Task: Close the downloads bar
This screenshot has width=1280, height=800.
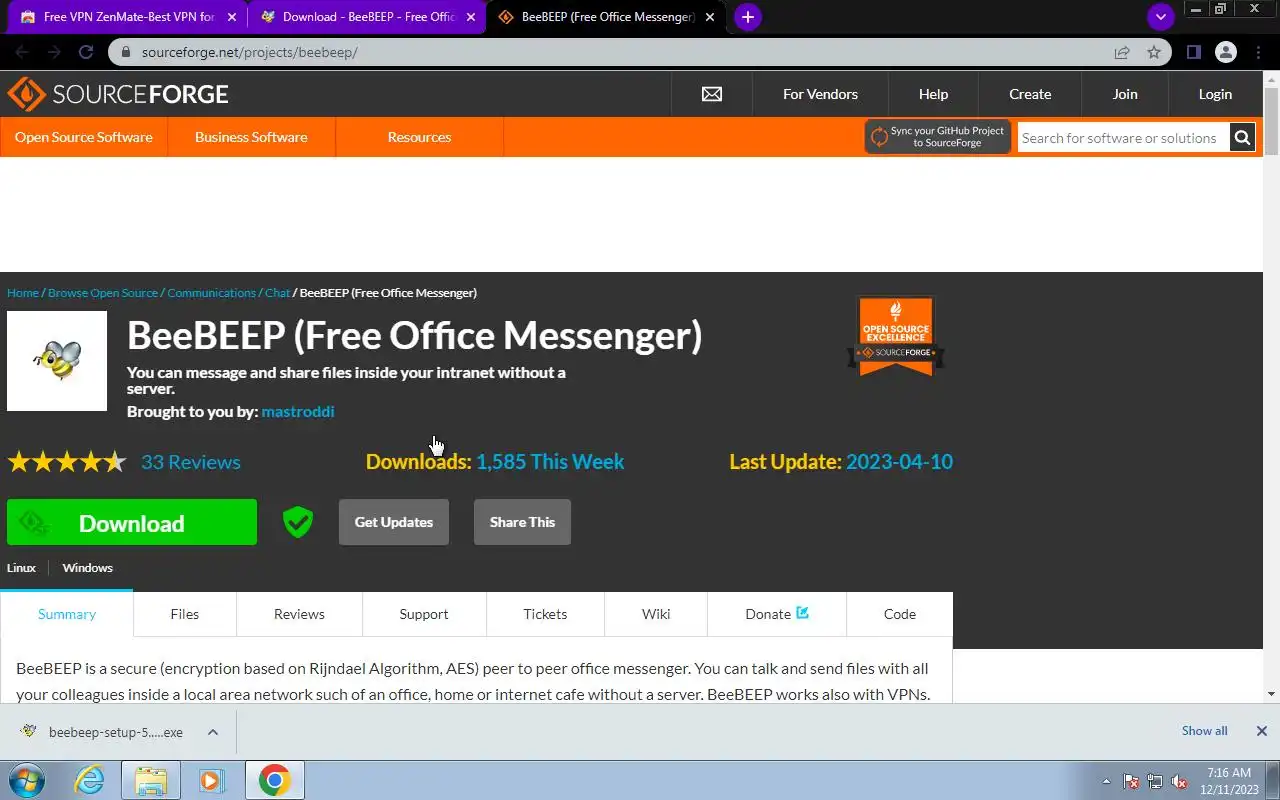Action: [x=1262, y=731]
